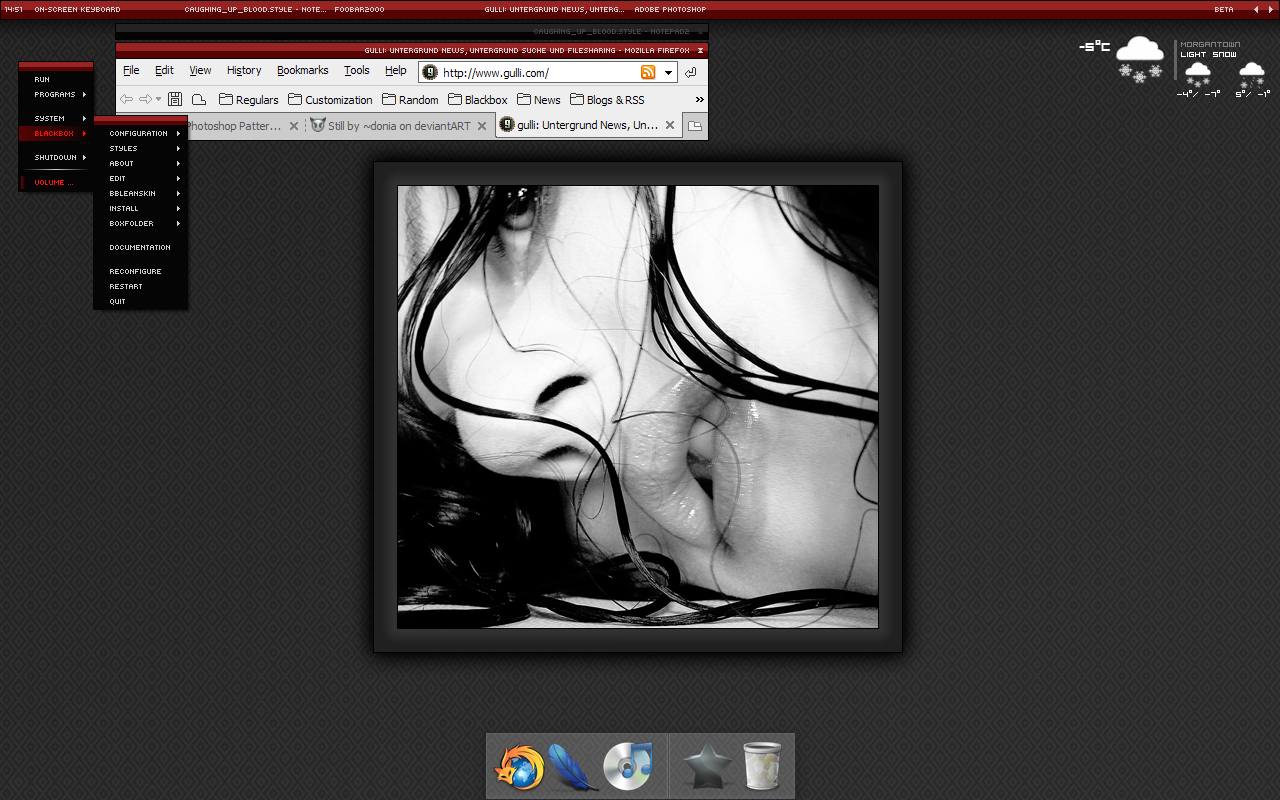1280x800 pixels.
Task: Switch to On-Screen Keyboard taskbar item
Action: point(77,9)
